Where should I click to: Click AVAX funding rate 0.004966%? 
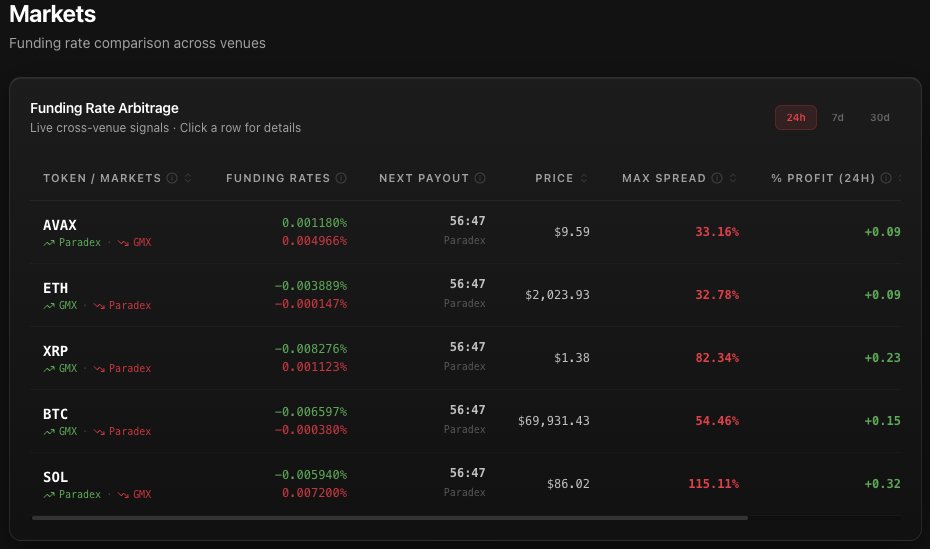tap(314, 241)
